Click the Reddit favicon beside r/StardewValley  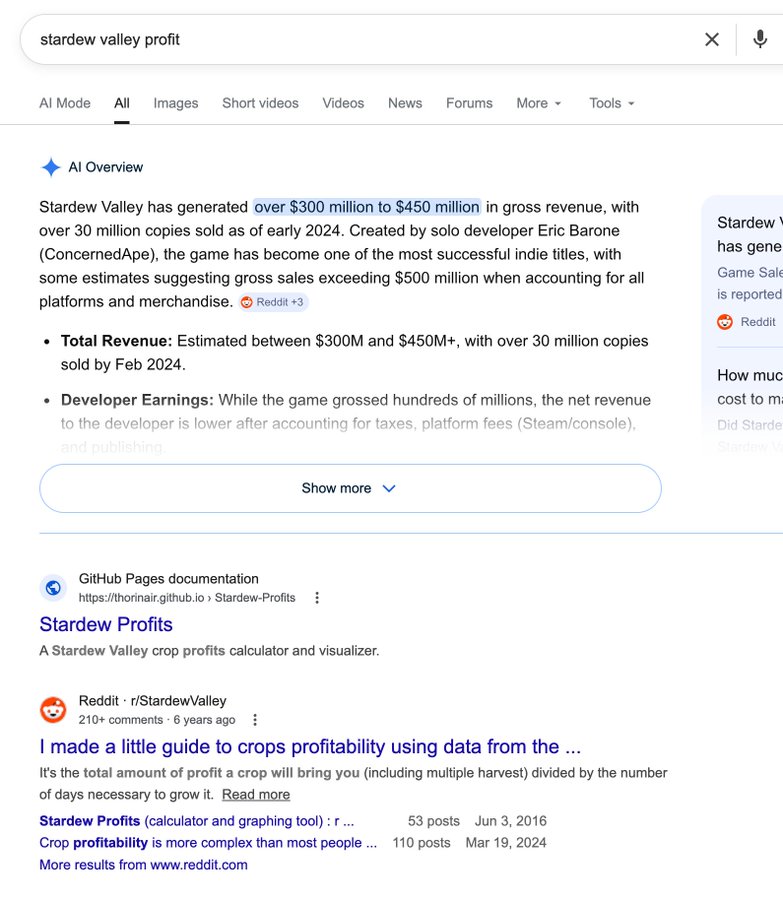click(x=53, y=710)
